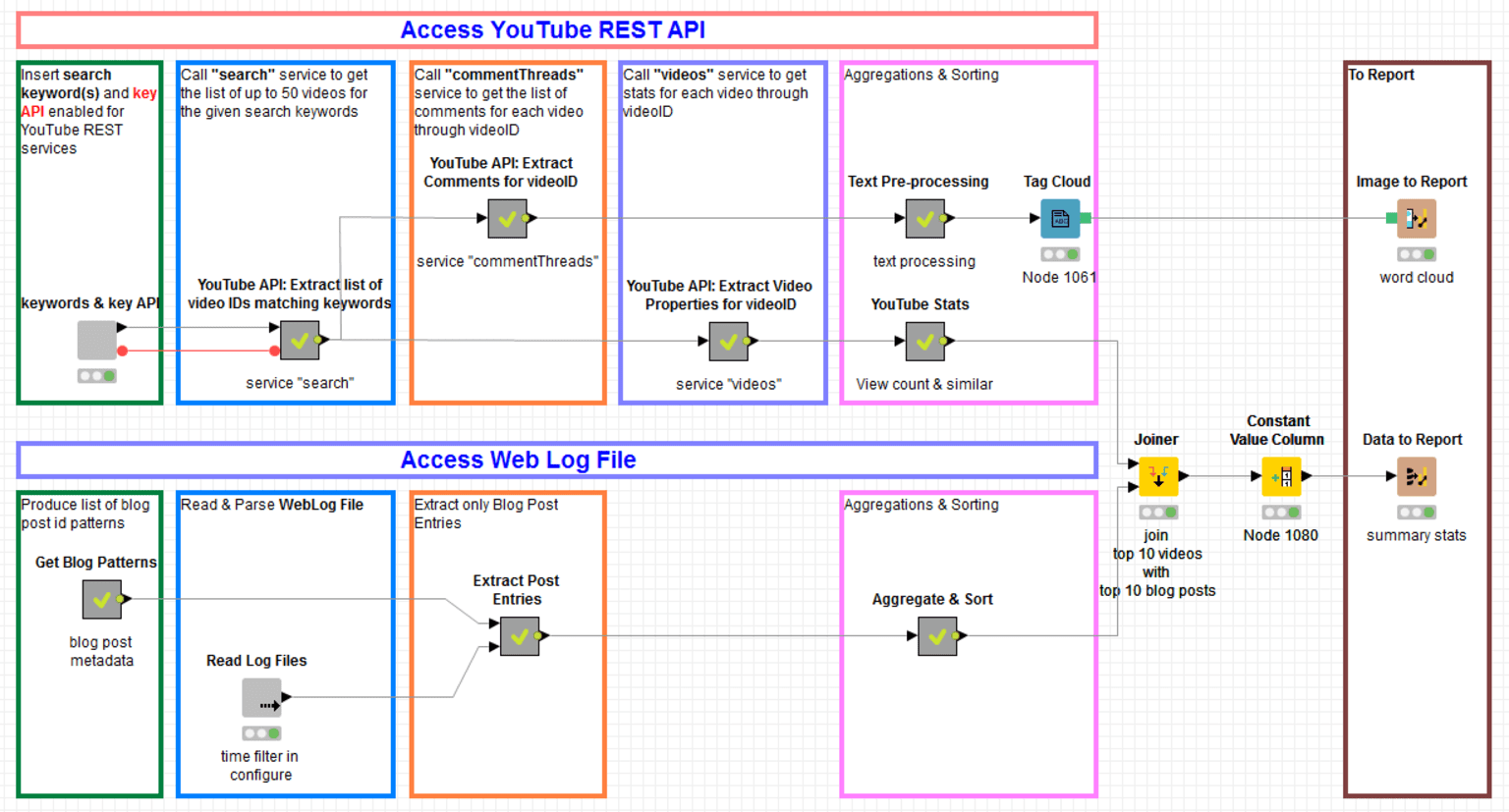Viewport: 1509px width, 812px height.
Task: Click 'Produce list of blog post id patterns' text
Action: click(85, 514)
